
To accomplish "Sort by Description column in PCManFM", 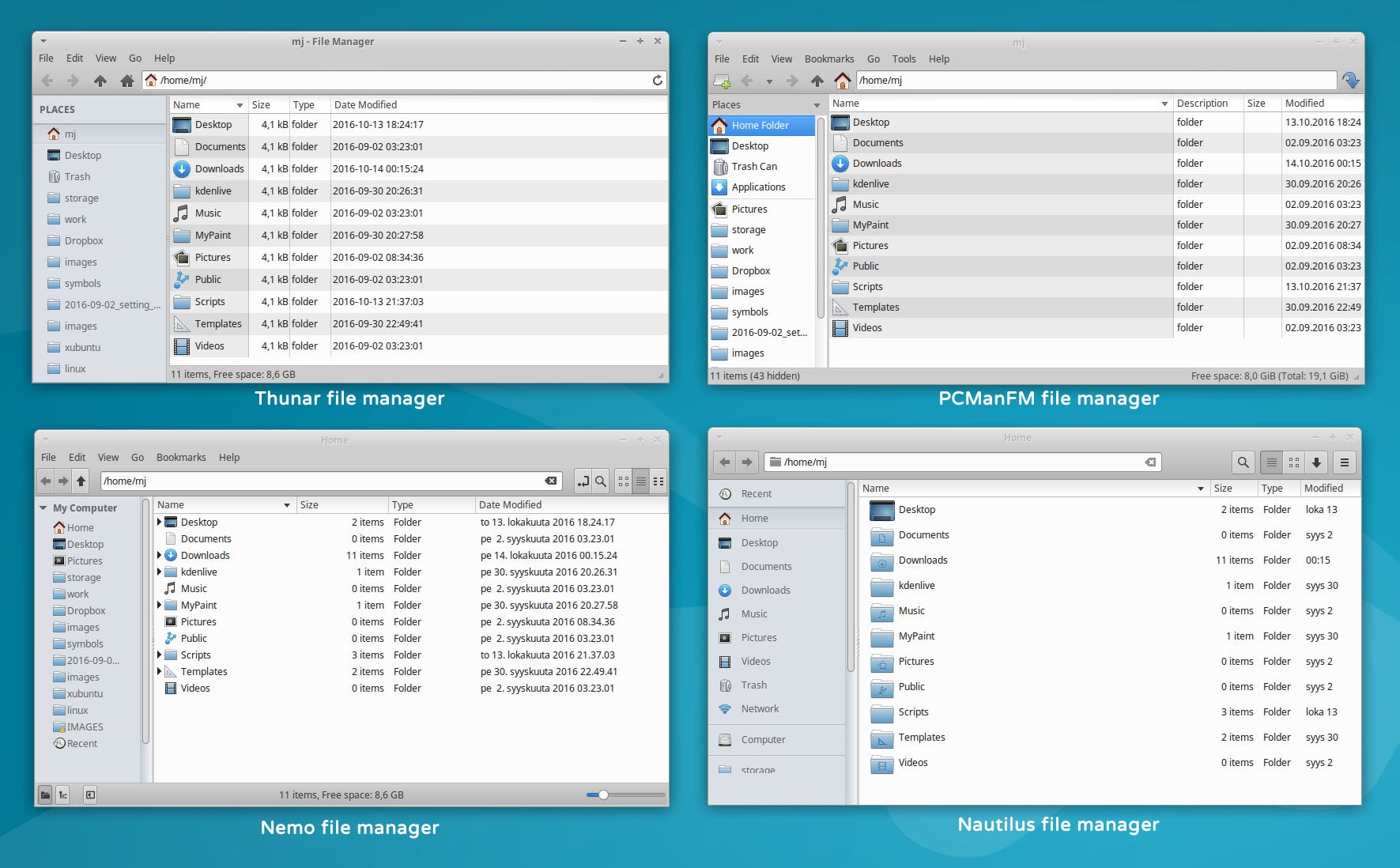I will pos(1207,103).
